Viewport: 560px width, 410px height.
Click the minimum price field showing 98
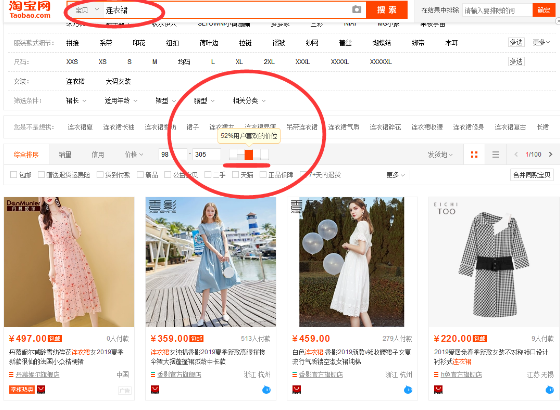pos(173,155)
